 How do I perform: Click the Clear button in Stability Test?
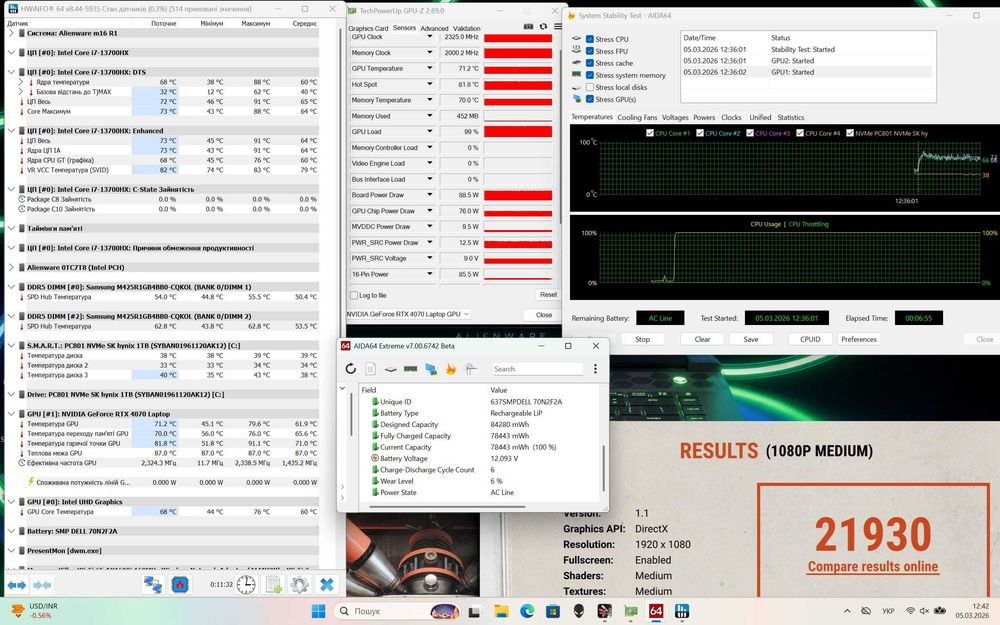702,339
